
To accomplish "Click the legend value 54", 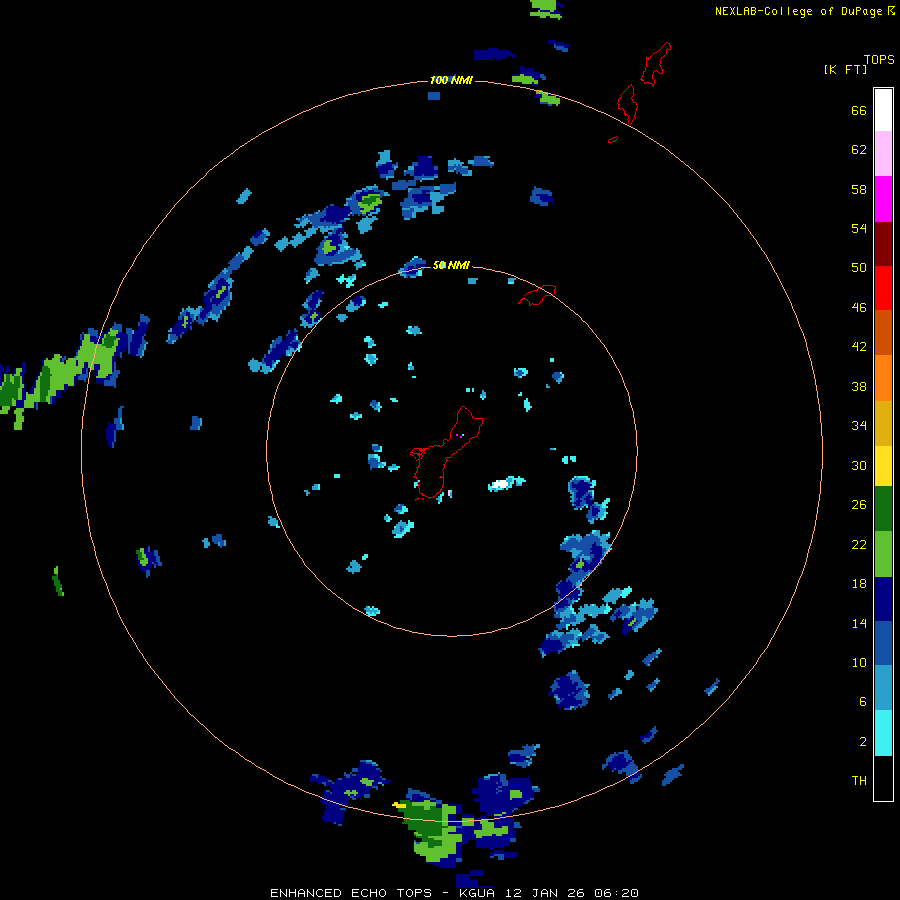I will point(859,228).
